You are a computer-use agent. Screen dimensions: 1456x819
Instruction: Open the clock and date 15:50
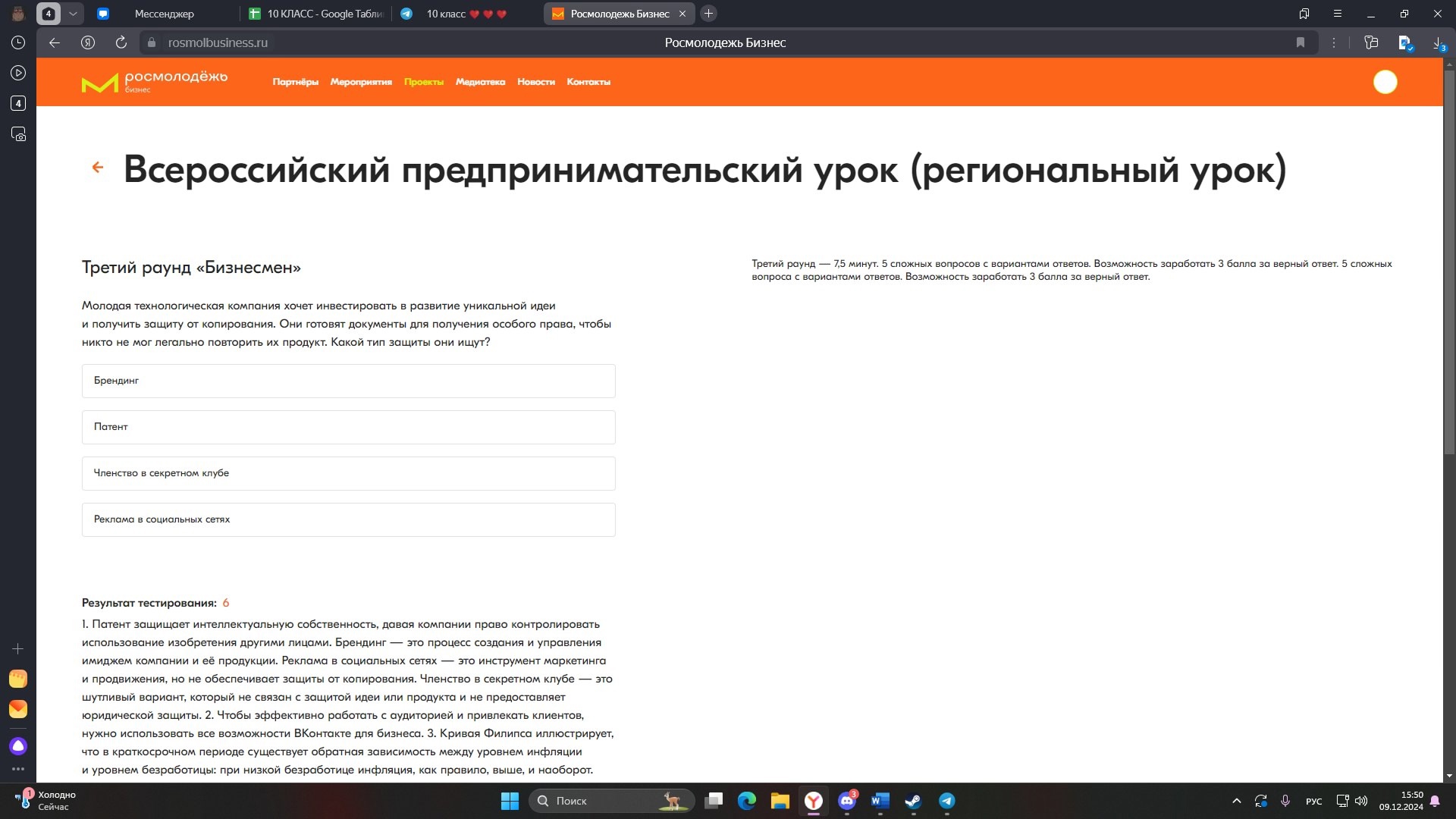pos(1401,801)
